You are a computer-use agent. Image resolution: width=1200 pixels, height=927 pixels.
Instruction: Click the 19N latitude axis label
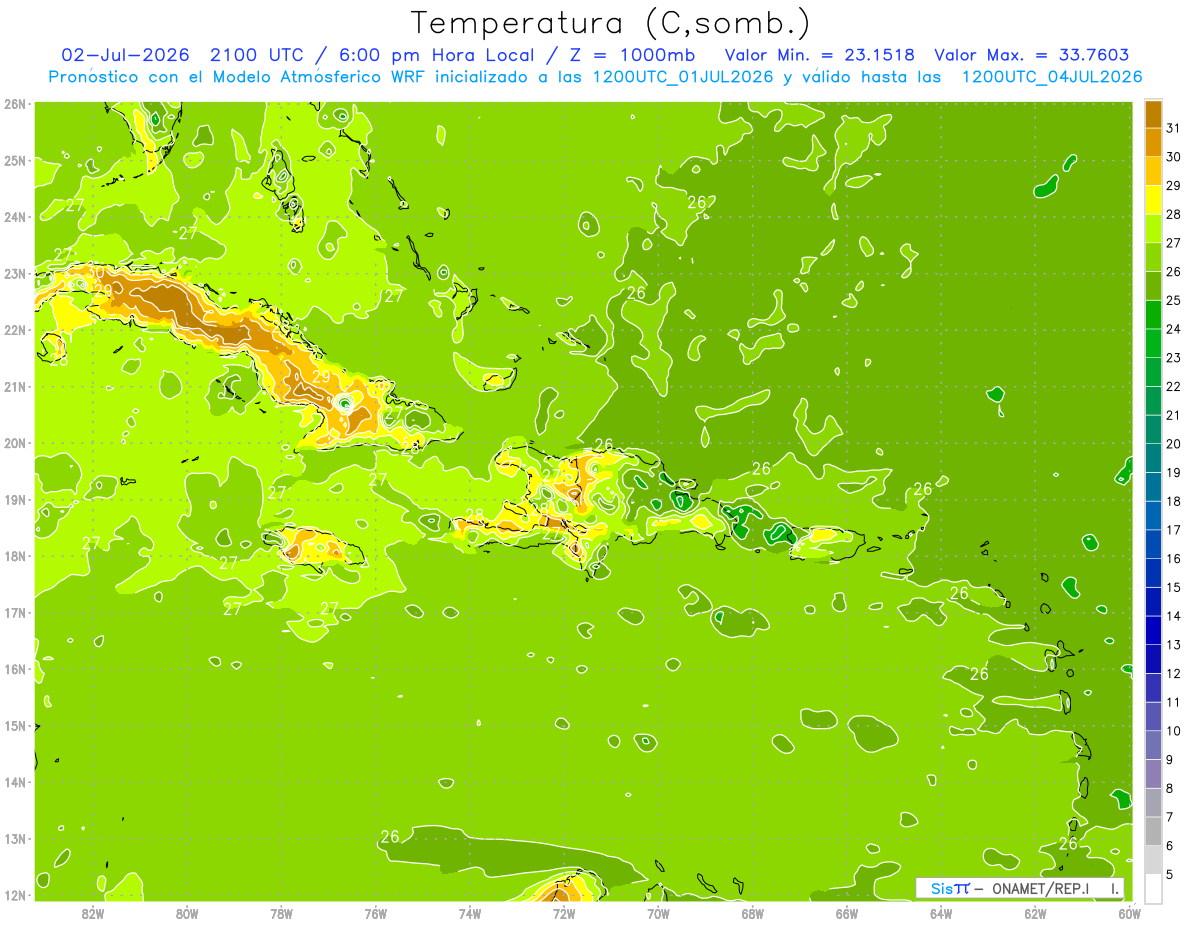pyautogui.click(x=14, y=499)
